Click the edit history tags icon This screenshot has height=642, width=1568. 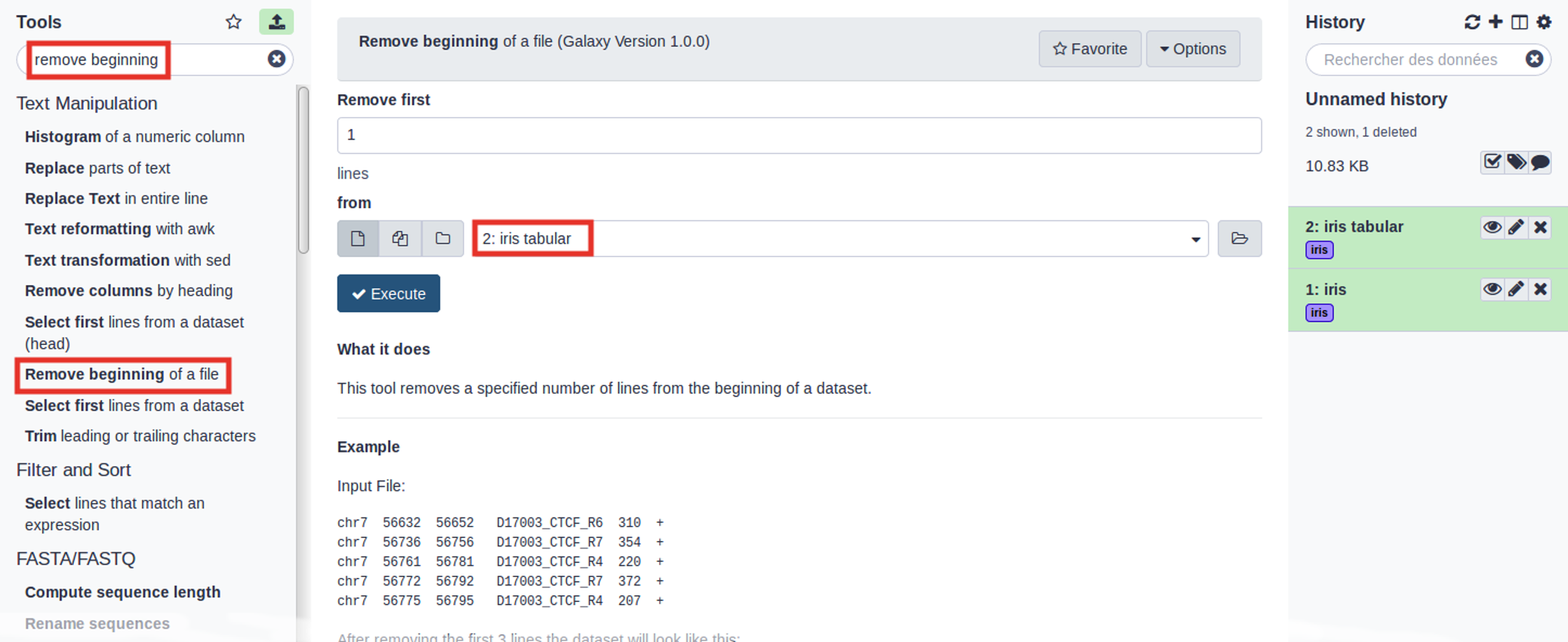(x=1516, y=162)
